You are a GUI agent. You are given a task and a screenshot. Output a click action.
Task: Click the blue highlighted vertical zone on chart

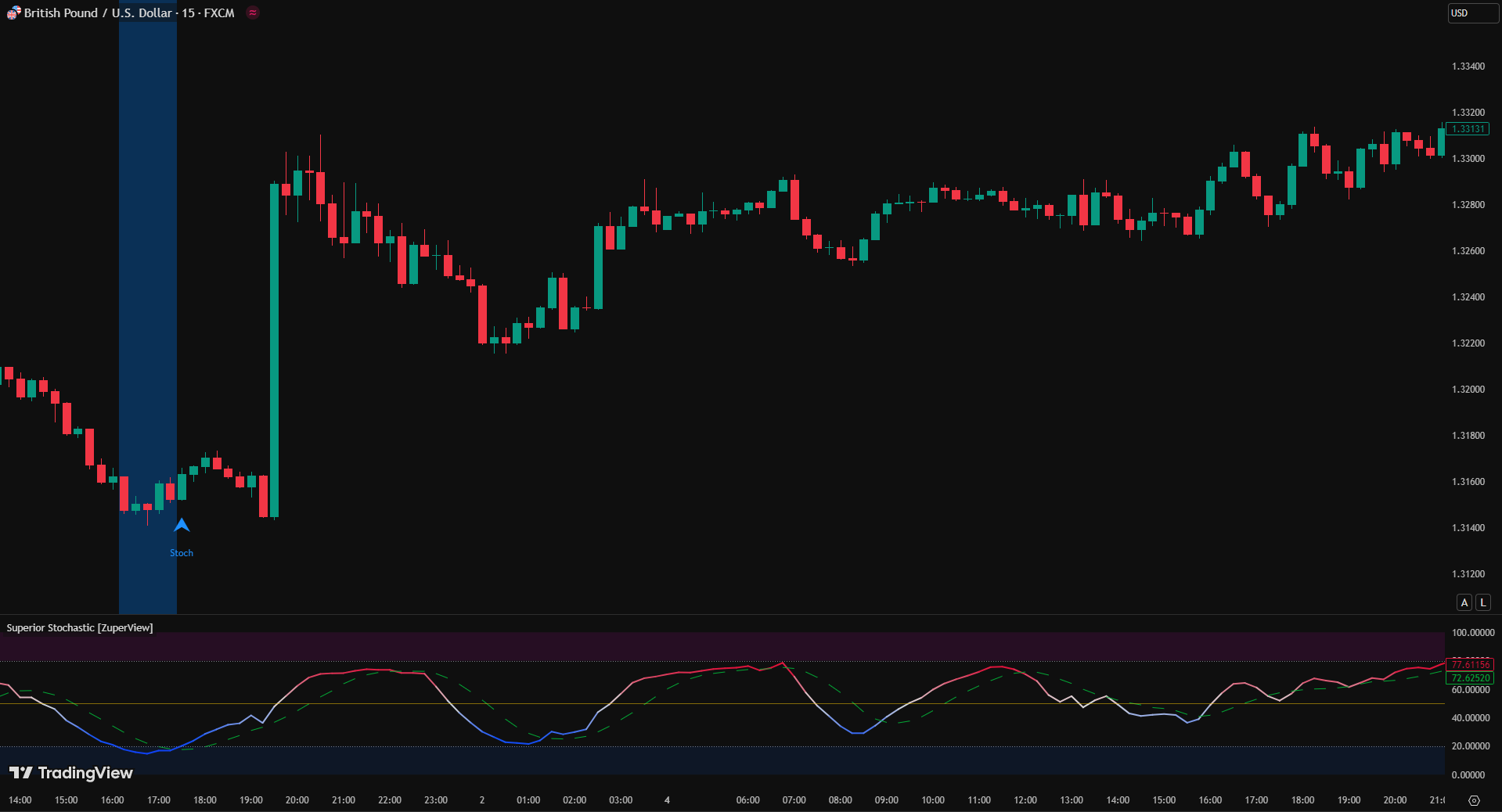click(147, 235)
